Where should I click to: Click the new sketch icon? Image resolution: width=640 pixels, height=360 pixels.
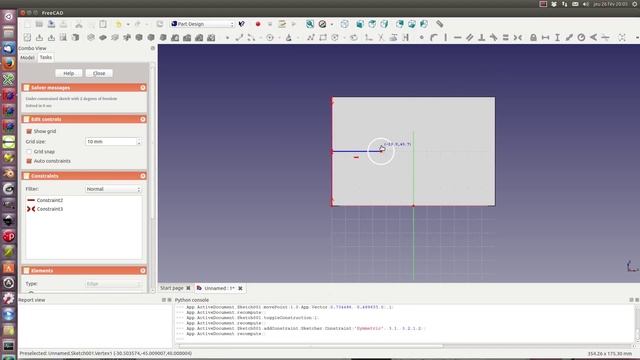[x=27, y=38]
